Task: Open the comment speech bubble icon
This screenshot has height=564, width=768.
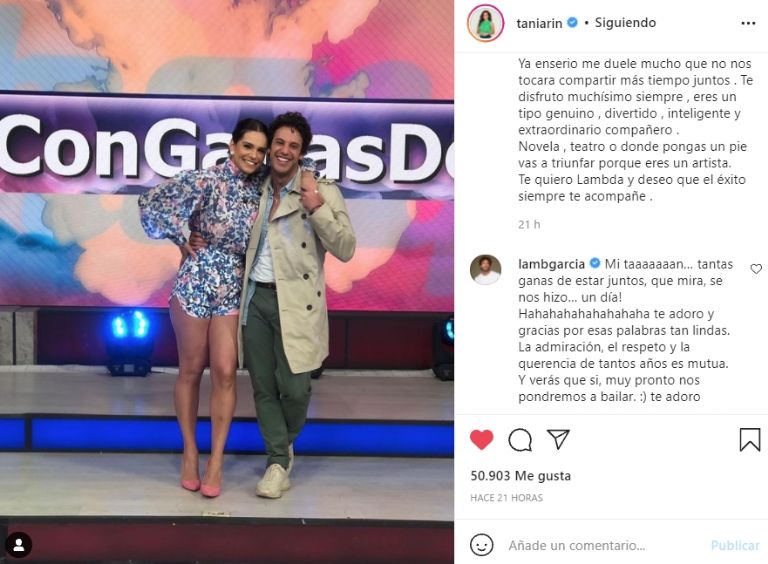Action: pos(520,440)
